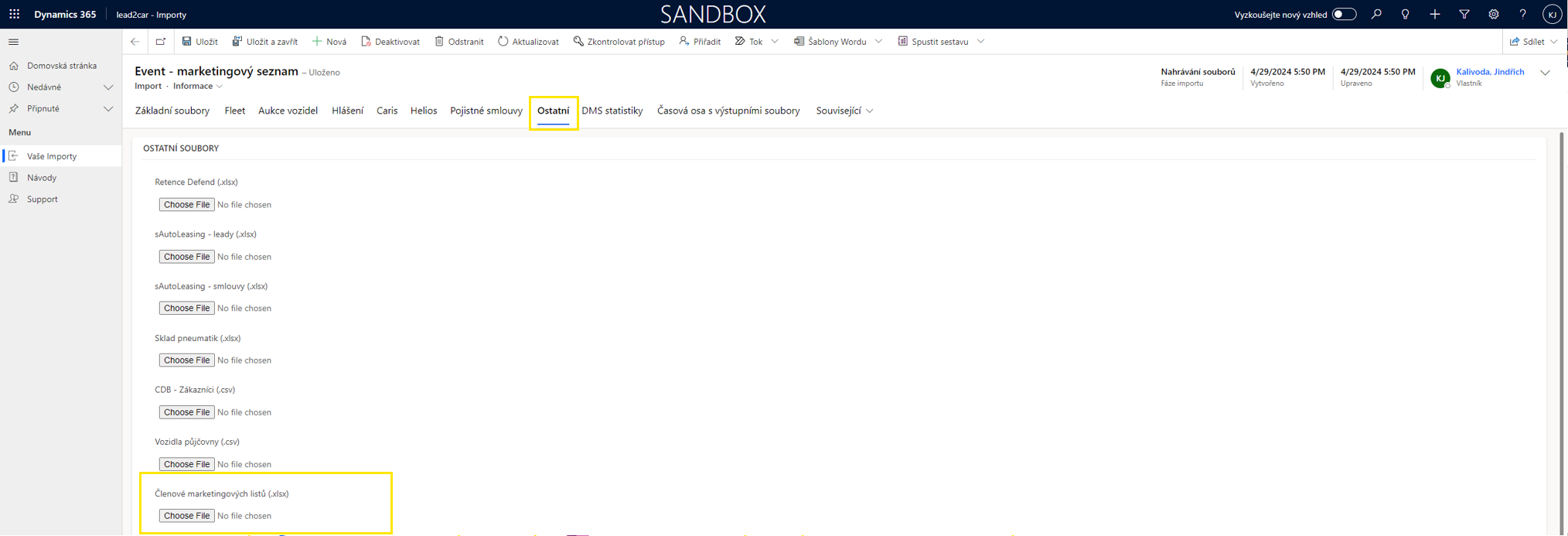
Task: Go back using the back arrow
Action: (x=135, y=42)
